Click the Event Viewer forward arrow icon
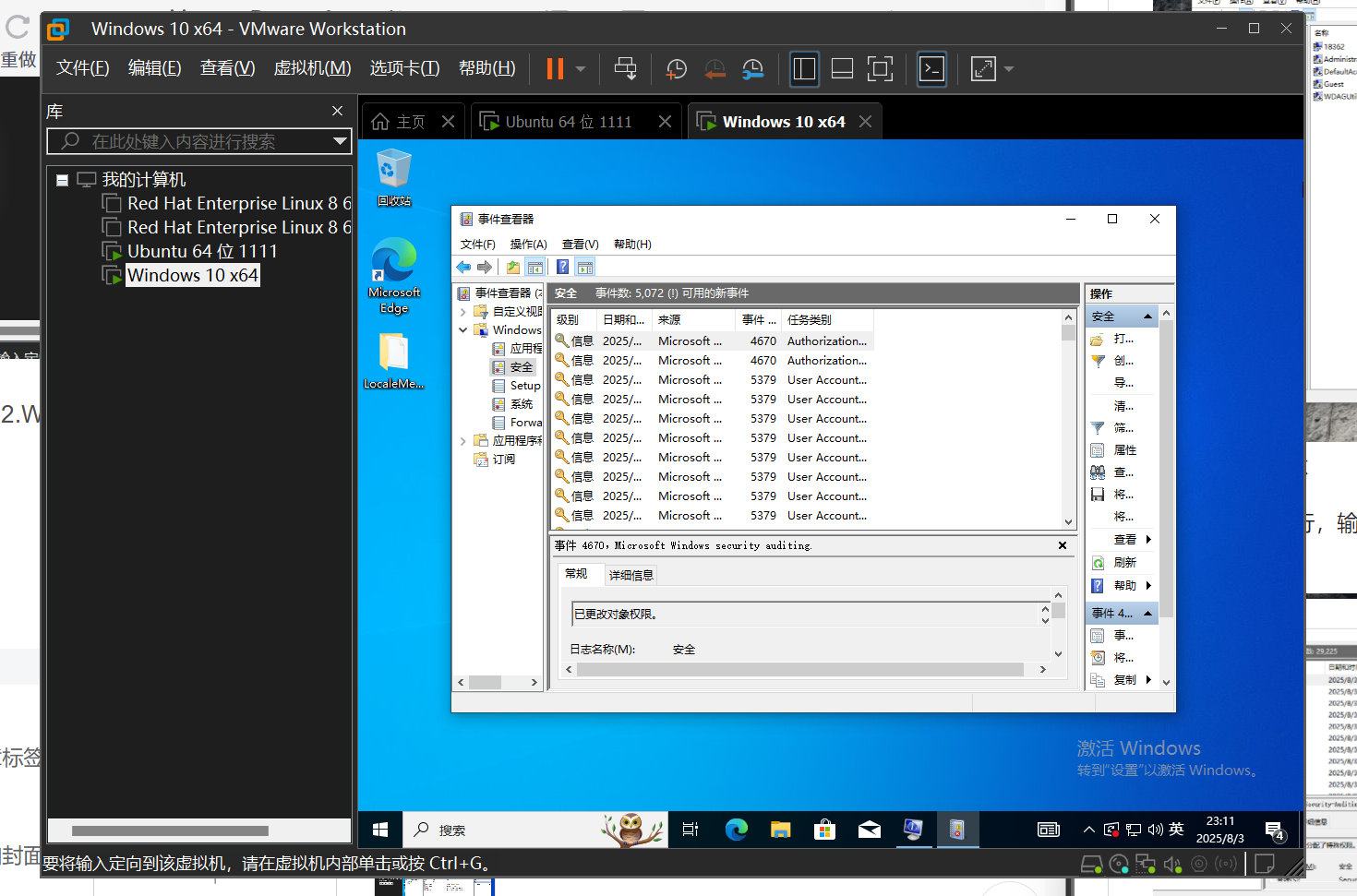The height and width of the screenshot is (896, 1357). tap(485, 268)
